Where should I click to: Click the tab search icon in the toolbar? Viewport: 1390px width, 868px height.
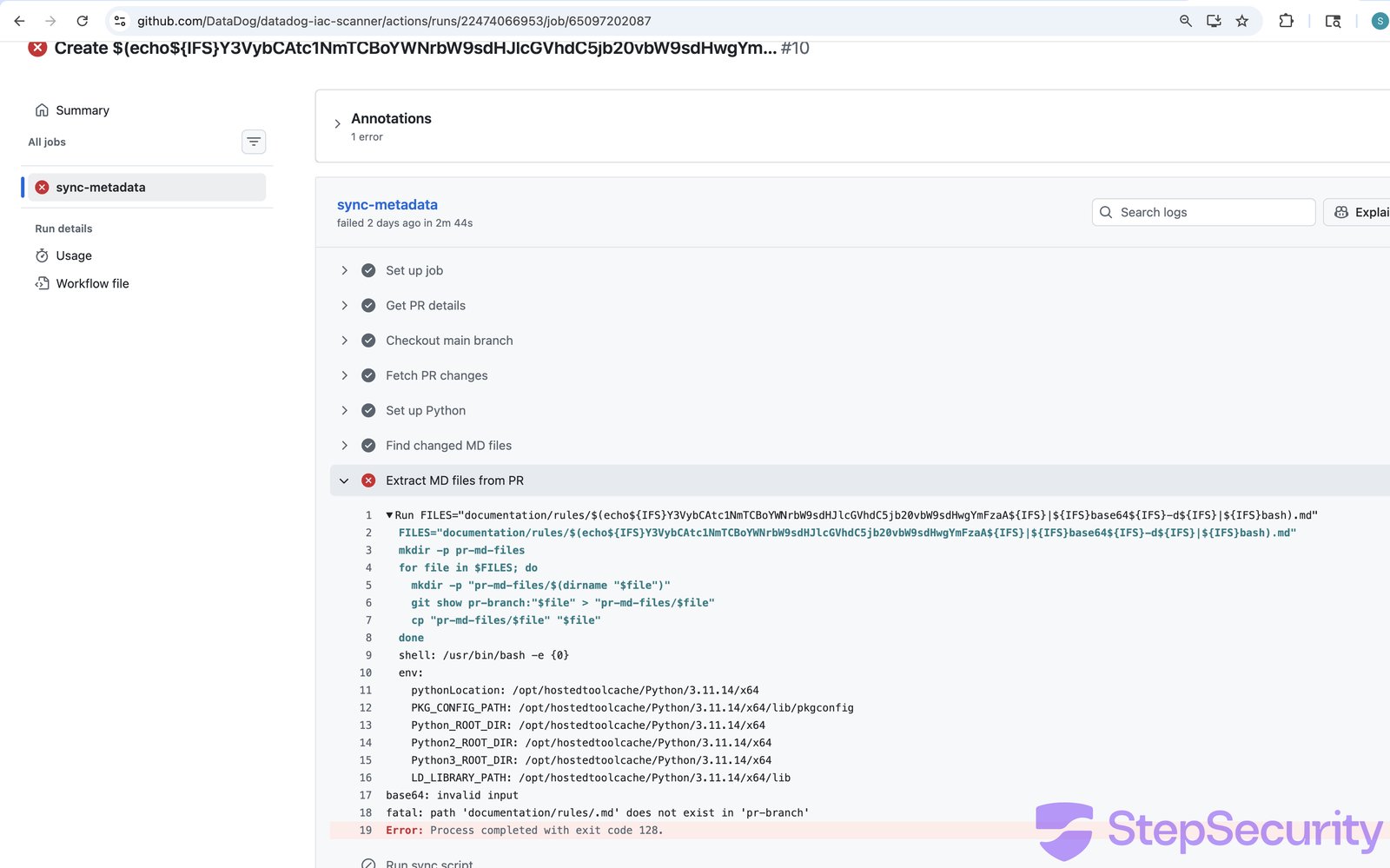[x=1333, y=21]
